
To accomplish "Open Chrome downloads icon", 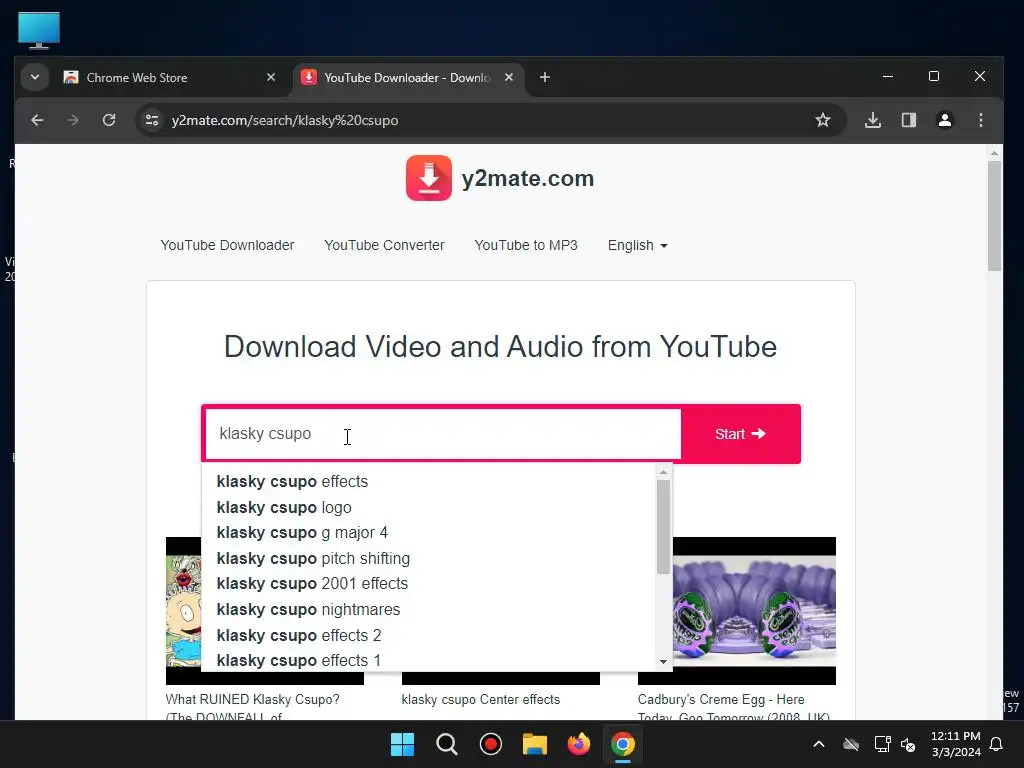I will click(x=872, y=120).
